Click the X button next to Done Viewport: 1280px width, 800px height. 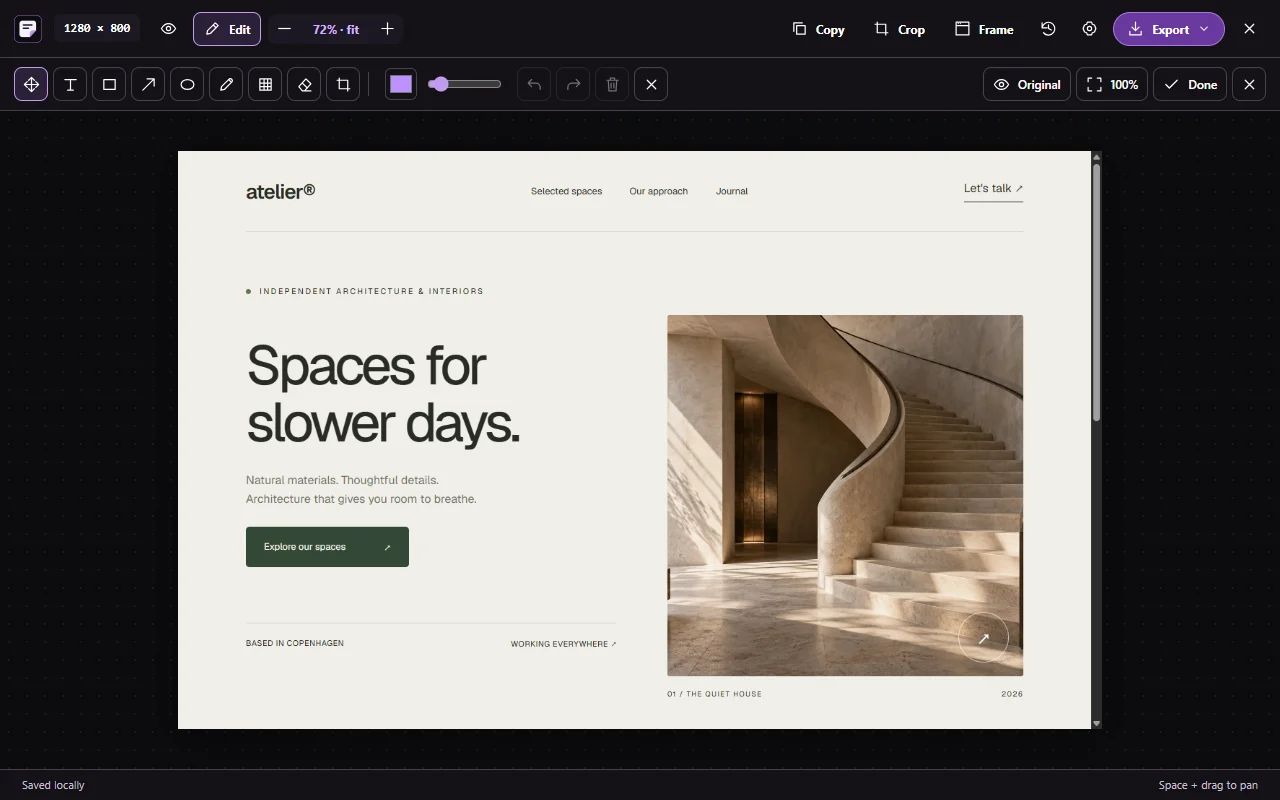tap(1249, 84)
